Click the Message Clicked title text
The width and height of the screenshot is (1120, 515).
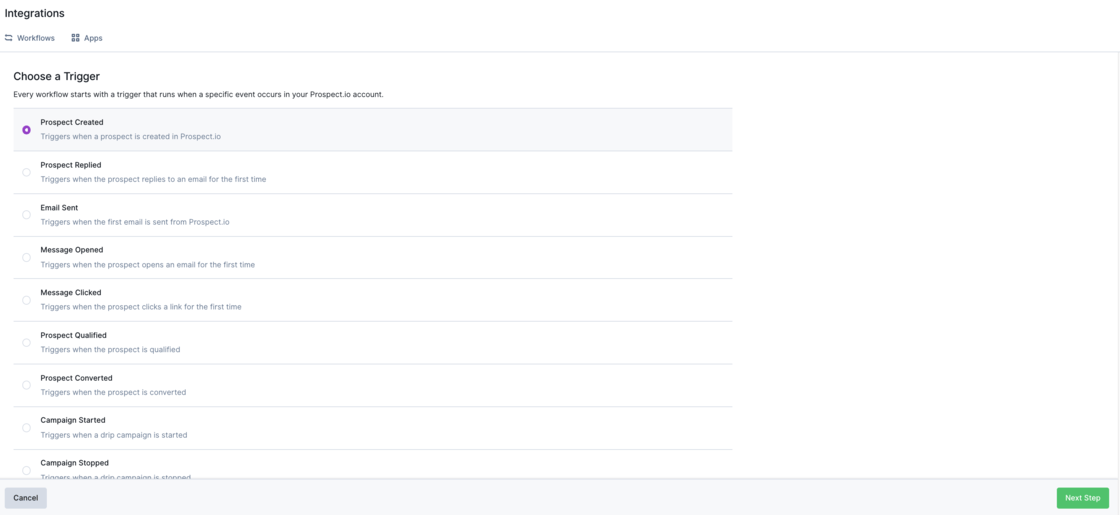pos(71,293)
